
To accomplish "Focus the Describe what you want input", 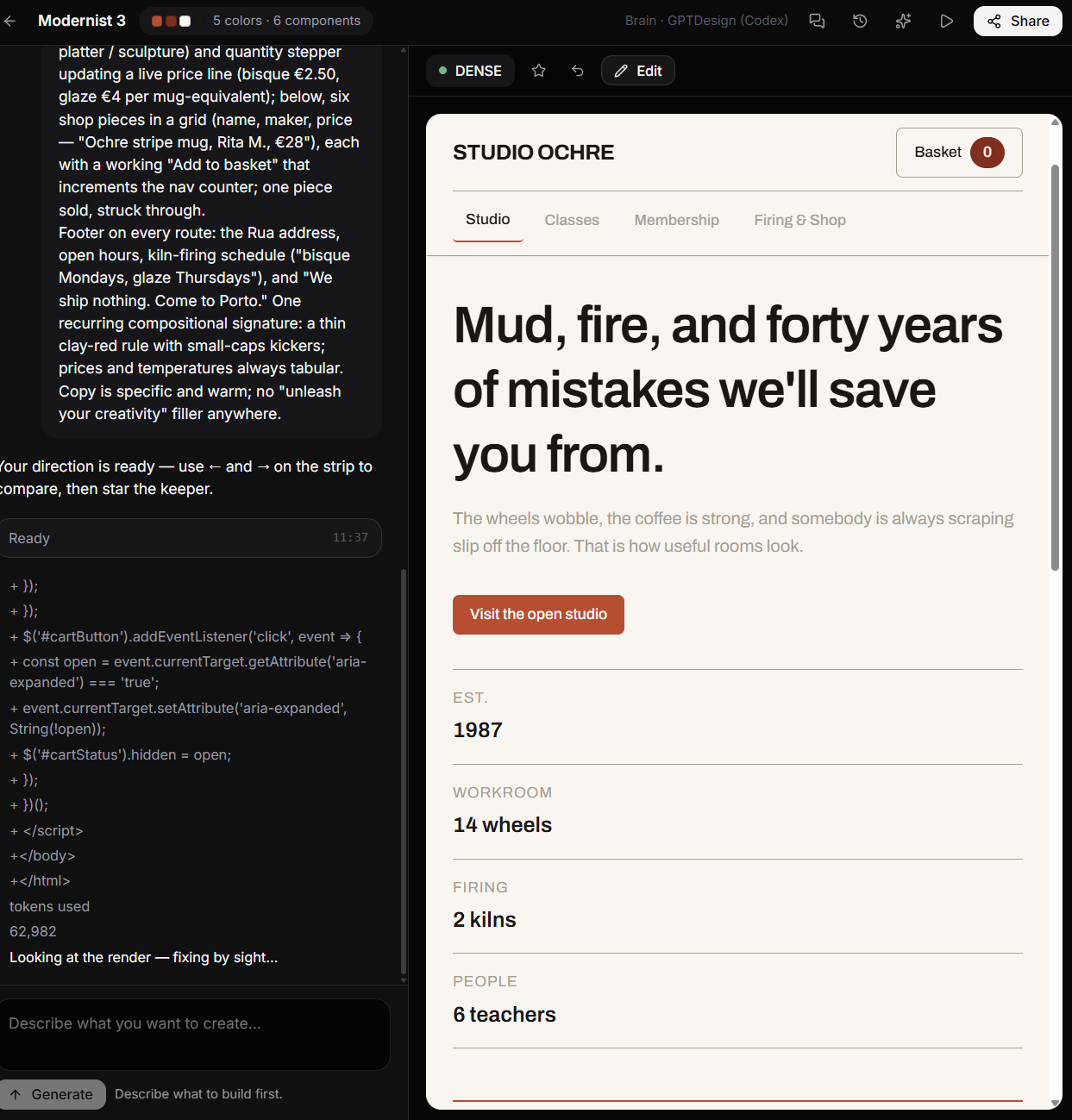I will 194,1034.
